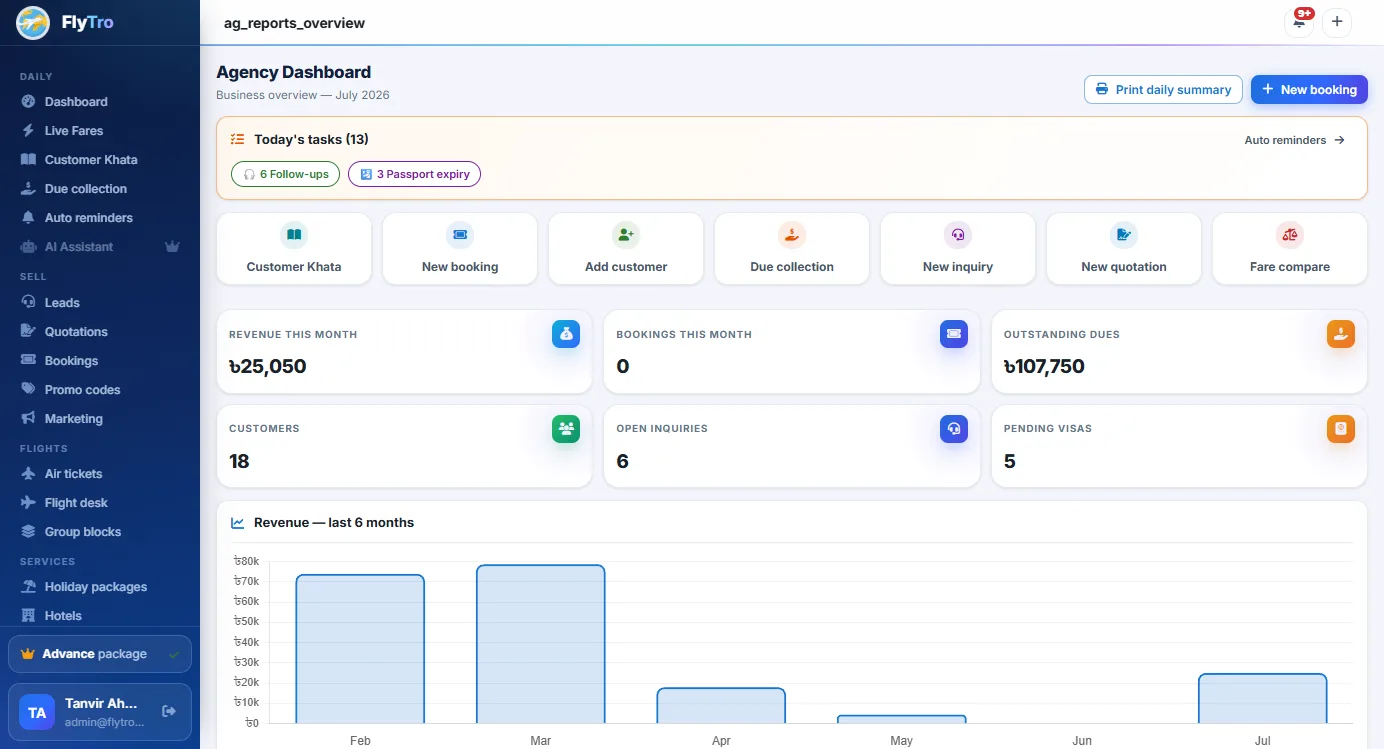Click the Customer Khata book icon card
This screenshot has height=749, width=1384.
(294, 248)
